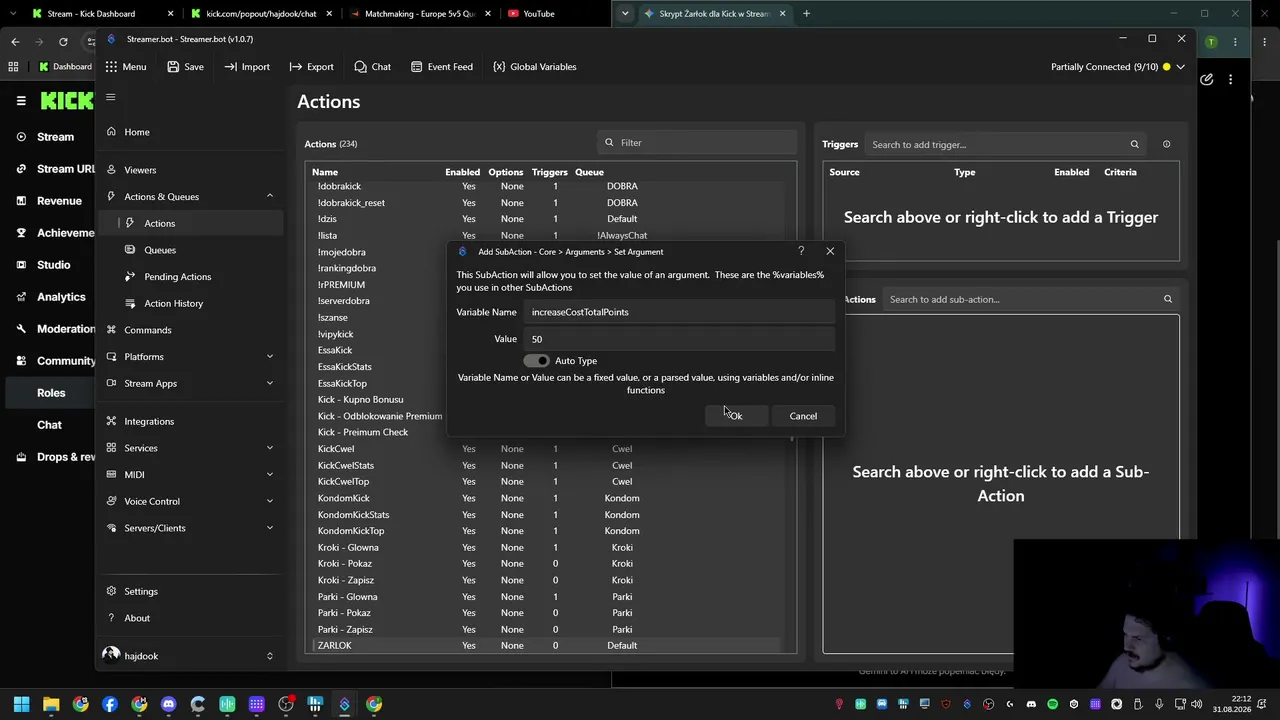
Task: Open Revenue in the Kick sidebar
Action: pyautogui.click(x=59, y=201)
